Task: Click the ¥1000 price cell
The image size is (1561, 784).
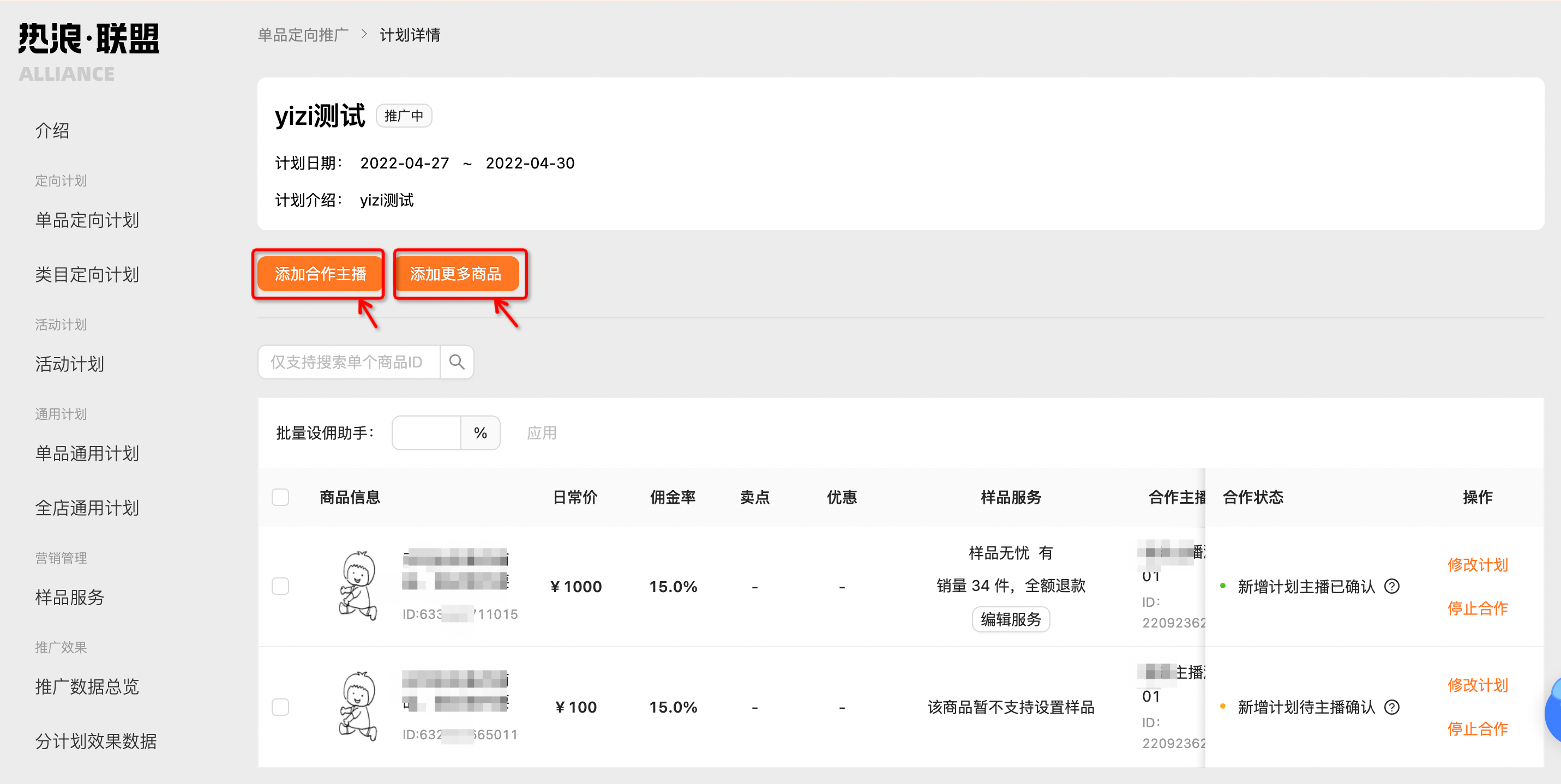Action: click(575, 587)
